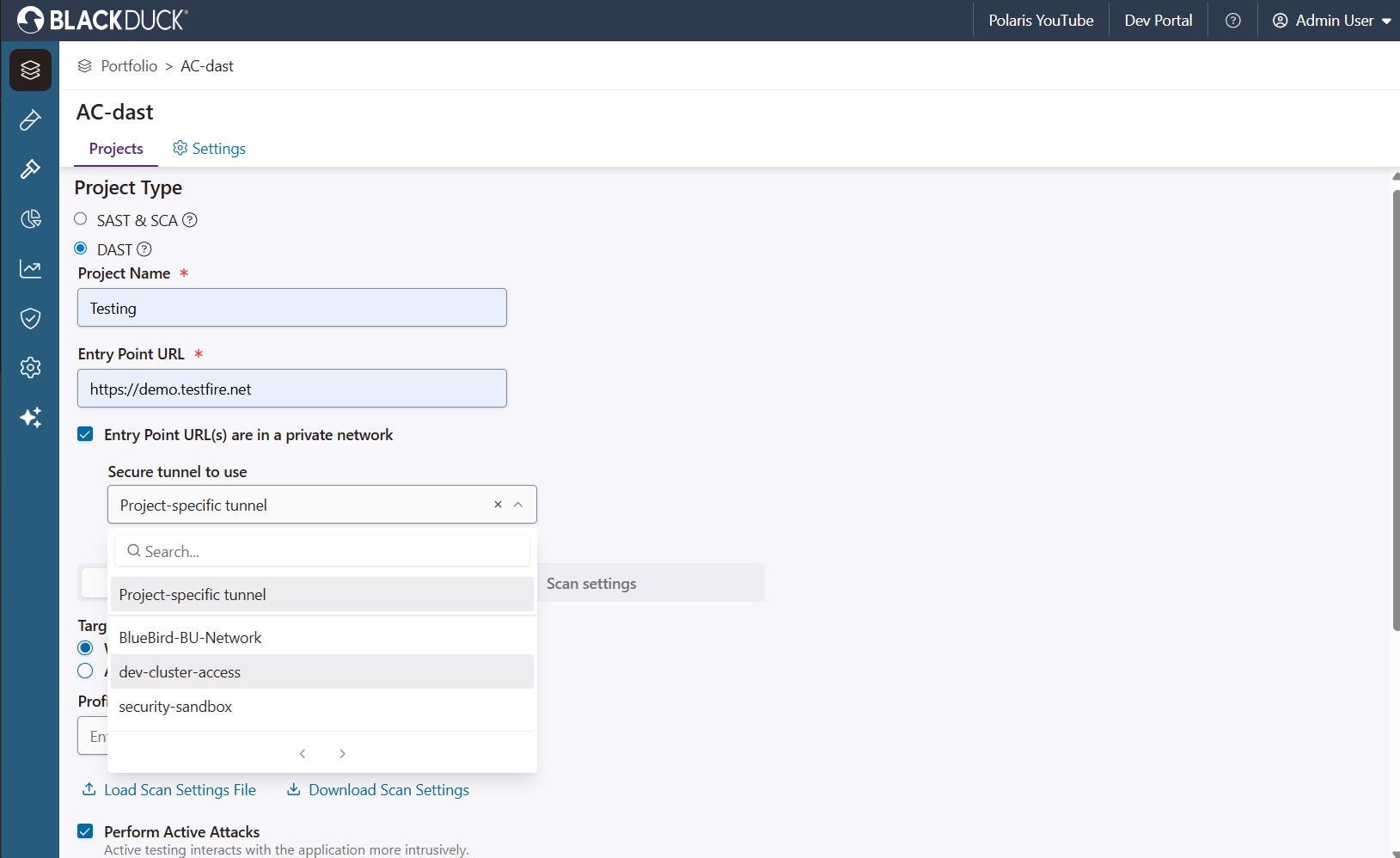This screenshot has width=1400, height=858.
Task: Click the breadcrumb layers icon beside Portfolio
Action: 84,66
